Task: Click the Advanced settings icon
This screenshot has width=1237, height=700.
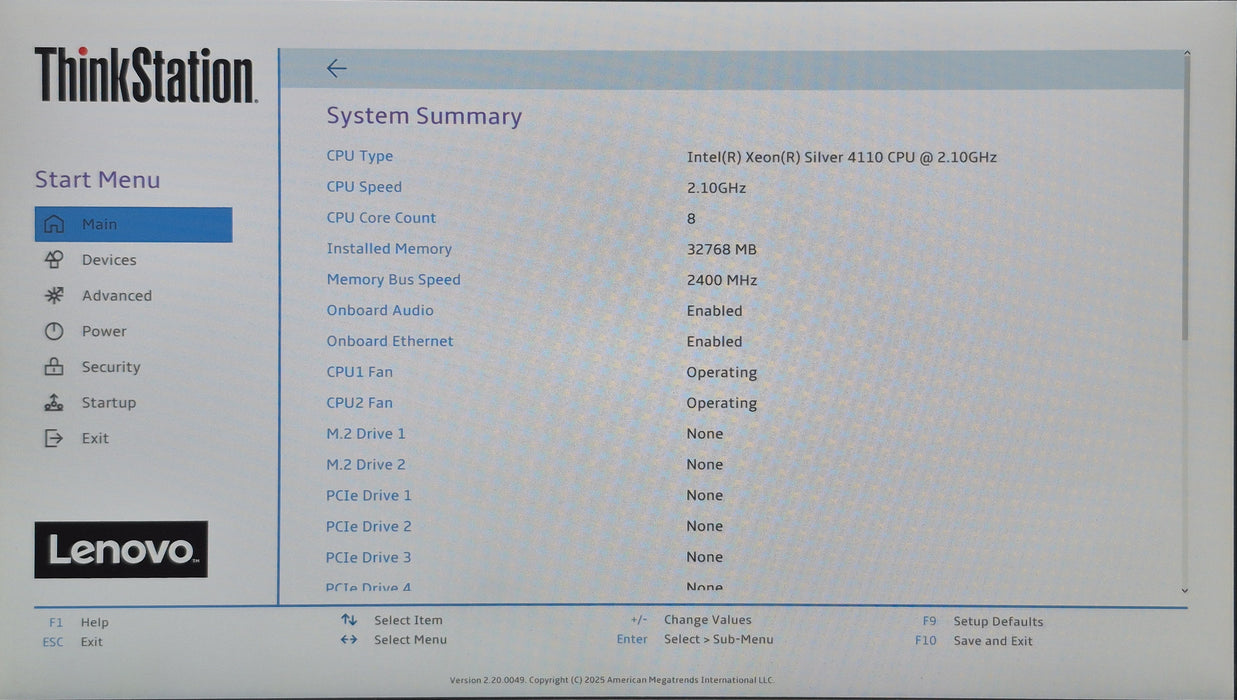Action: (54, 295)
